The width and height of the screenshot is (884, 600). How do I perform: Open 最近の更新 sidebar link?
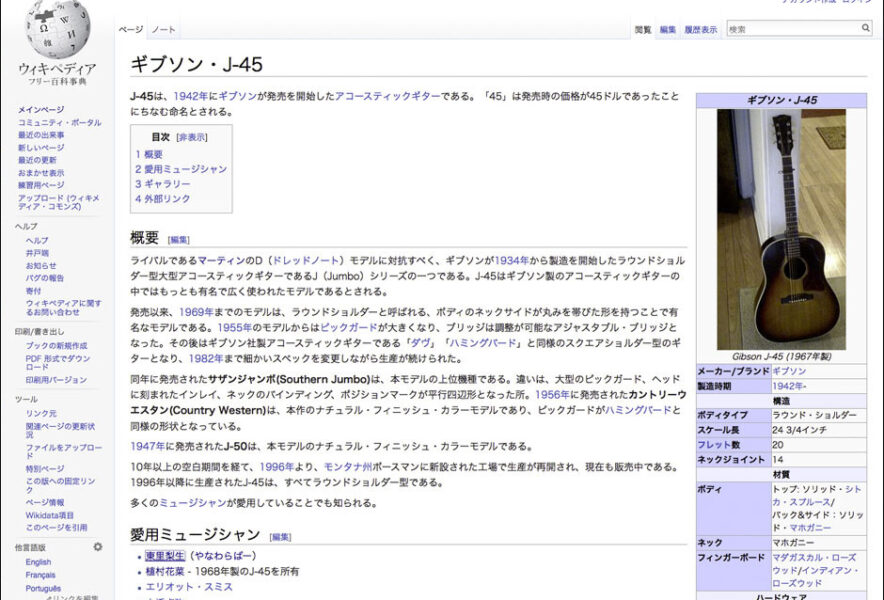click(x=37, y=160)
